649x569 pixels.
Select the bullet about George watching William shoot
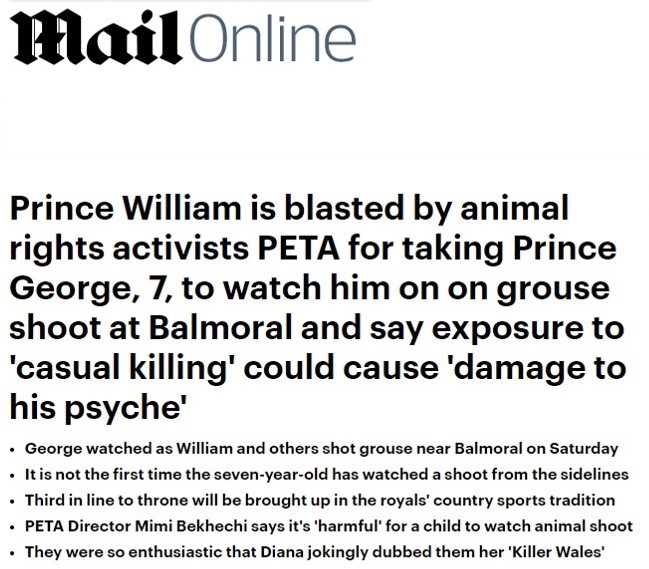(322, 448)
